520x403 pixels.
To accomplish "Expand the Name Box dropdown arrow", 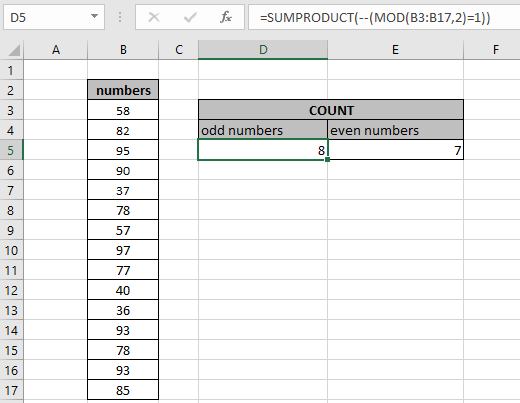I will (x=95, y=16).
